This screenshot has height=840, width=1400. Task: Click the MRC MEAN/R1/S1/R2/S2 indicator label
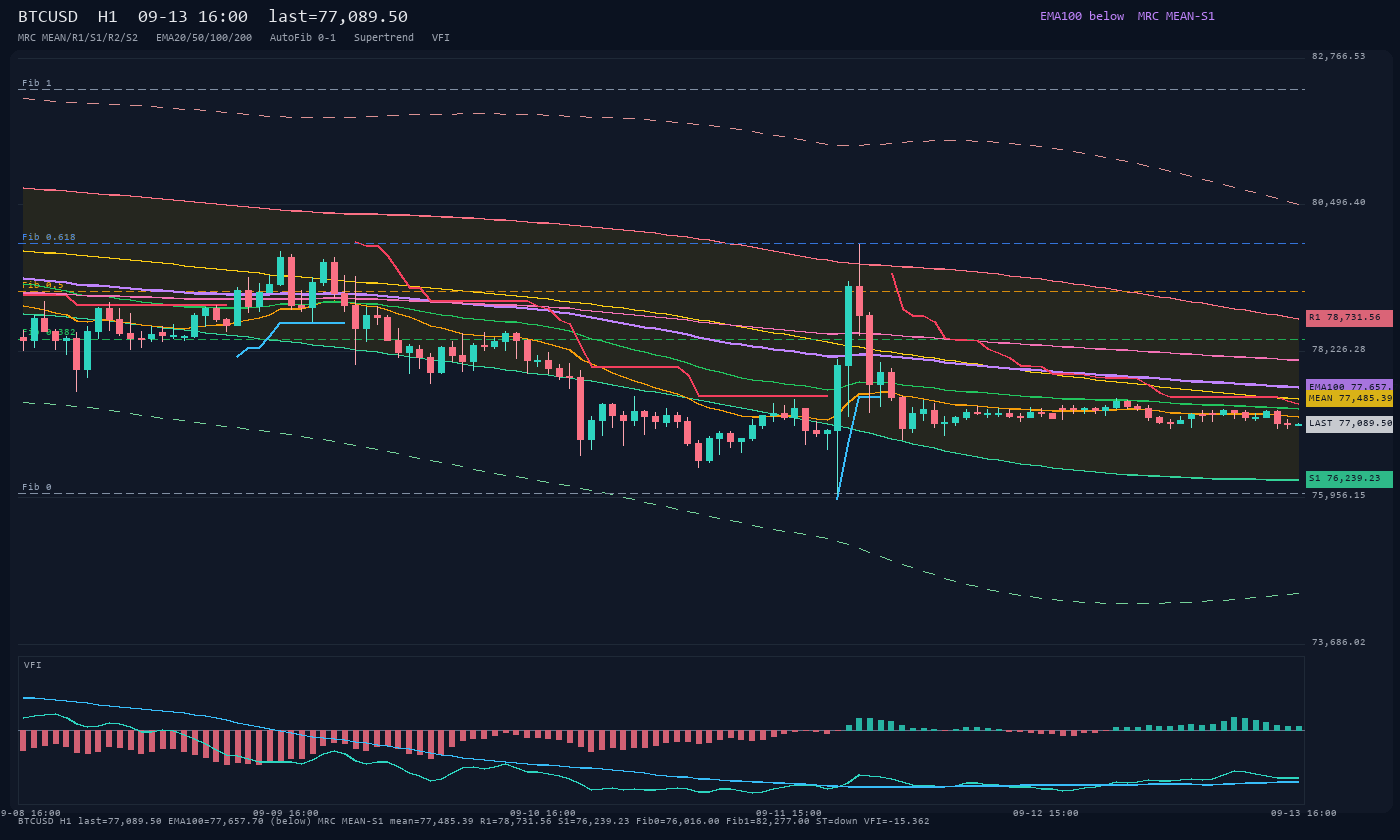pos(78,38)
